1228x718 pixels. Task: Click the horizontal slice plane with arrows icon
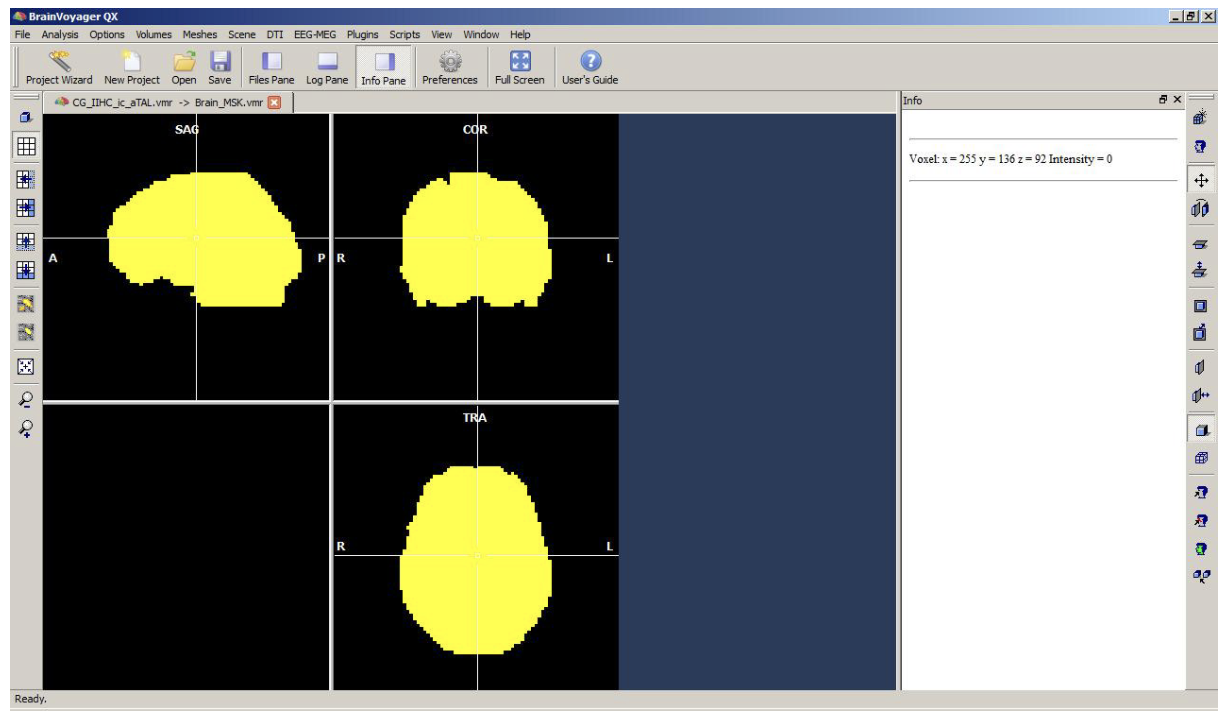[x=1201, y=270]
